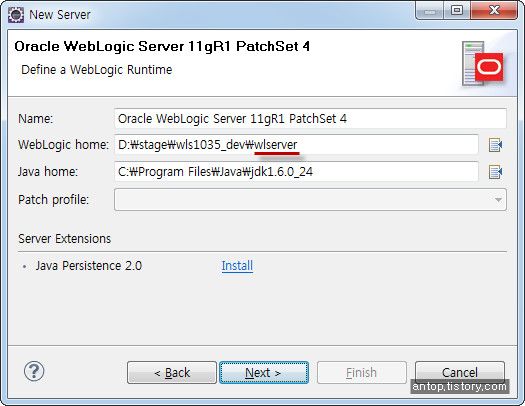Minimize the New Server dialog
This screenshot has width=525, height=406.
[x=430, y=11]
